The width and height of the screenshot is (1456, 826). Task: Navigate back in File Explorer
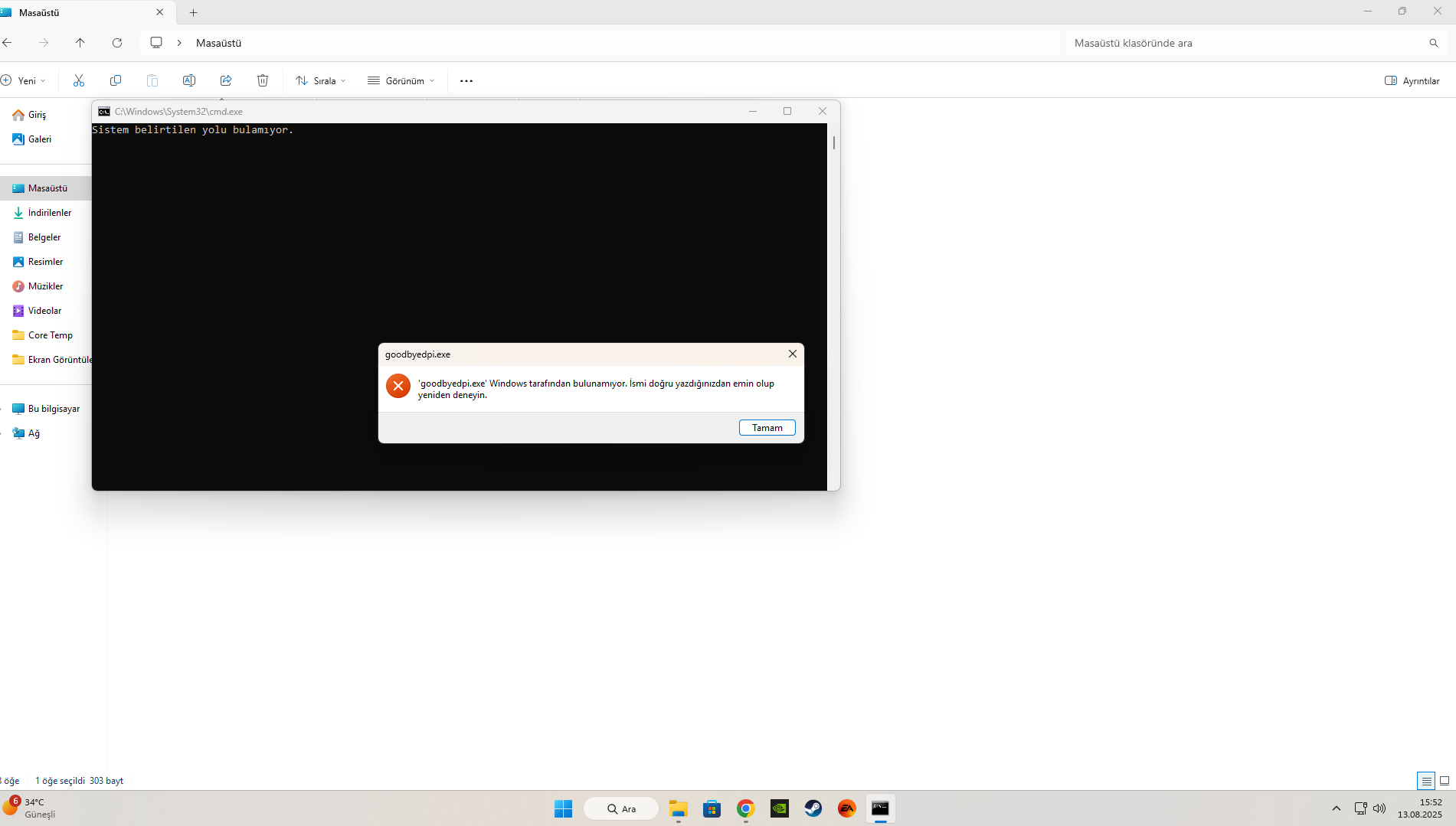tap(7, 43)
